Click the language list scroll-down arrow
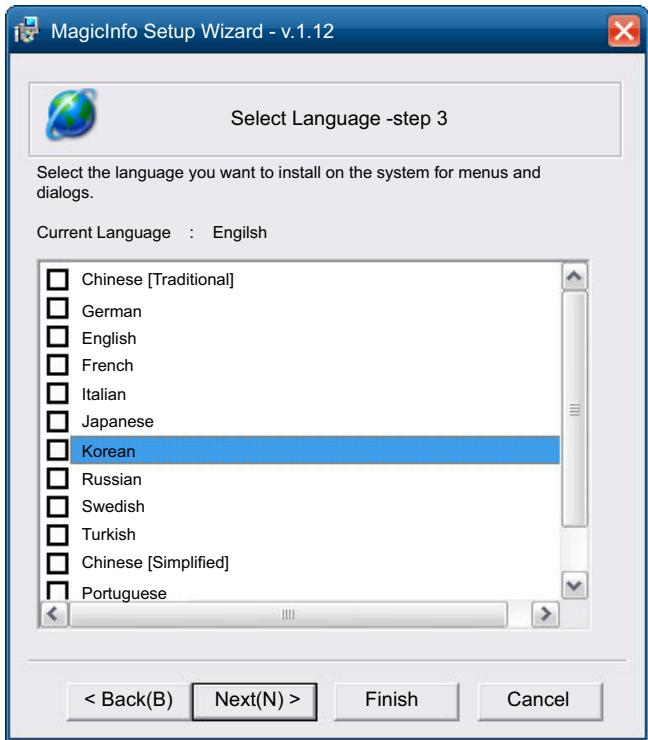 tap(574, 586)
